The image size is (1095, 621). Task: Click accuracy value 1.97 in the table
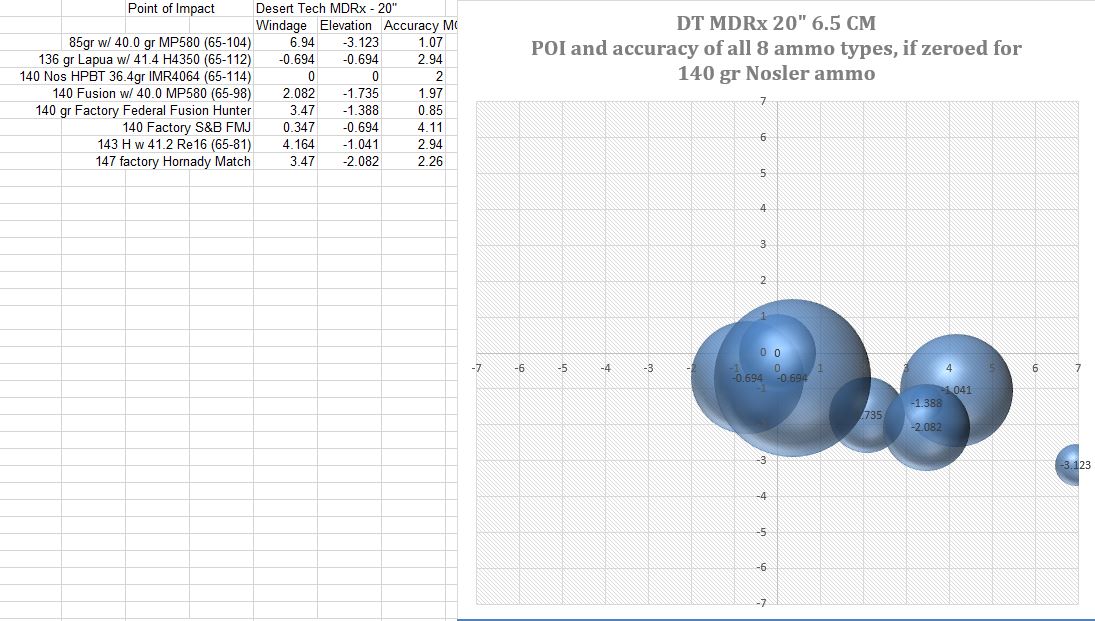(x=430, y=93)
